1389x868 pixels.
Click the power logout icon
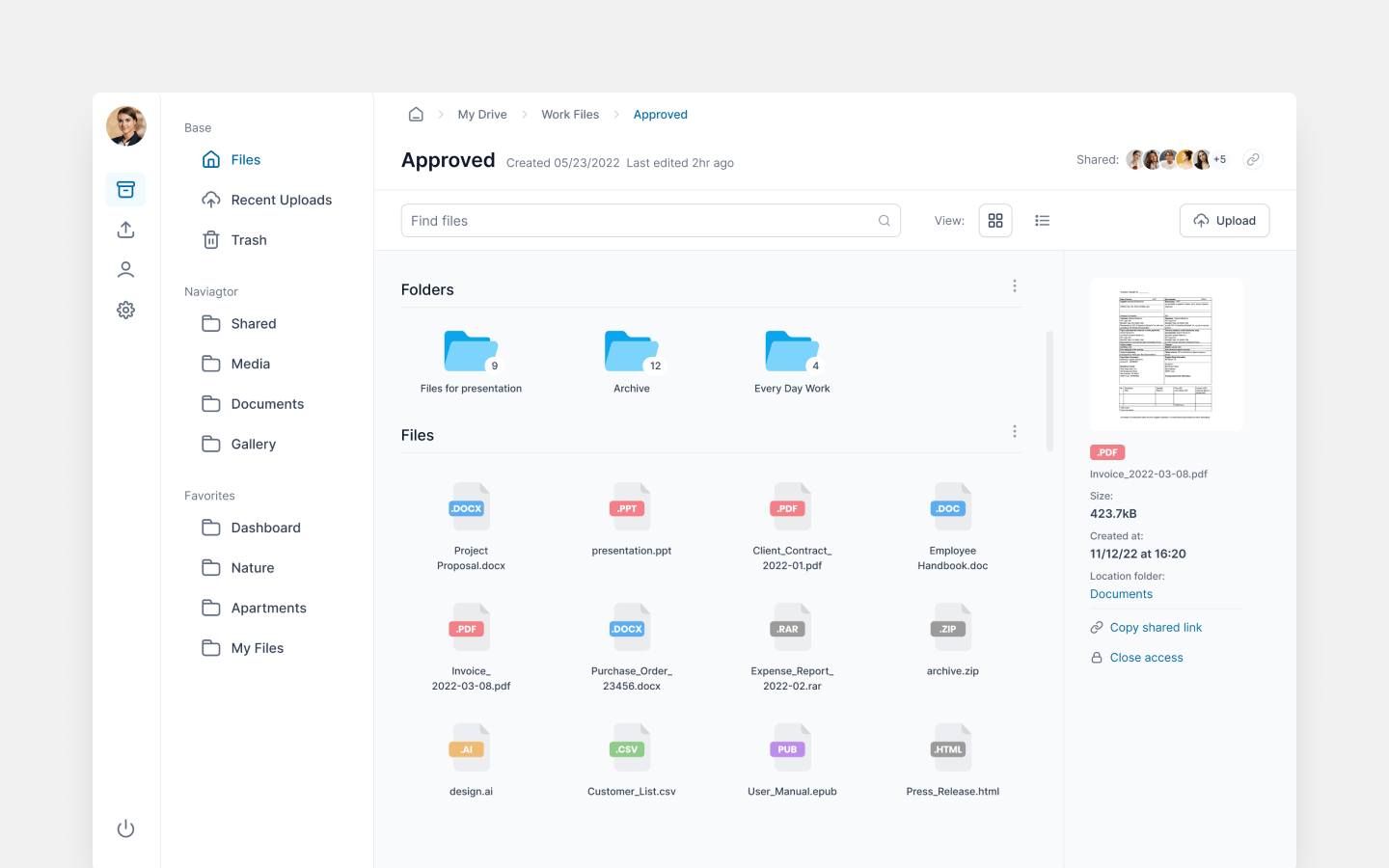pyautogui.click(x=125, y=828)
